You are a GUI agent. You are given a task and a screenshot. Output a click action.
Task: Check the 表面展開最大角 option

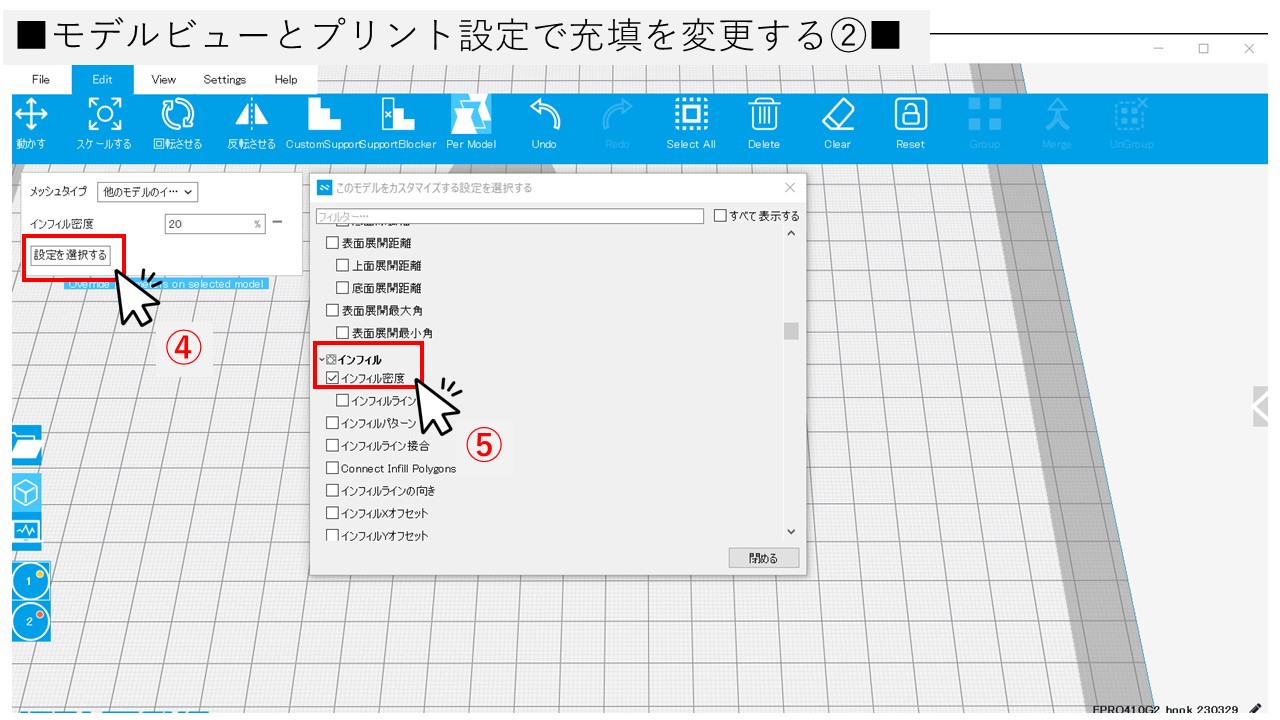click(x=333, y=311)
